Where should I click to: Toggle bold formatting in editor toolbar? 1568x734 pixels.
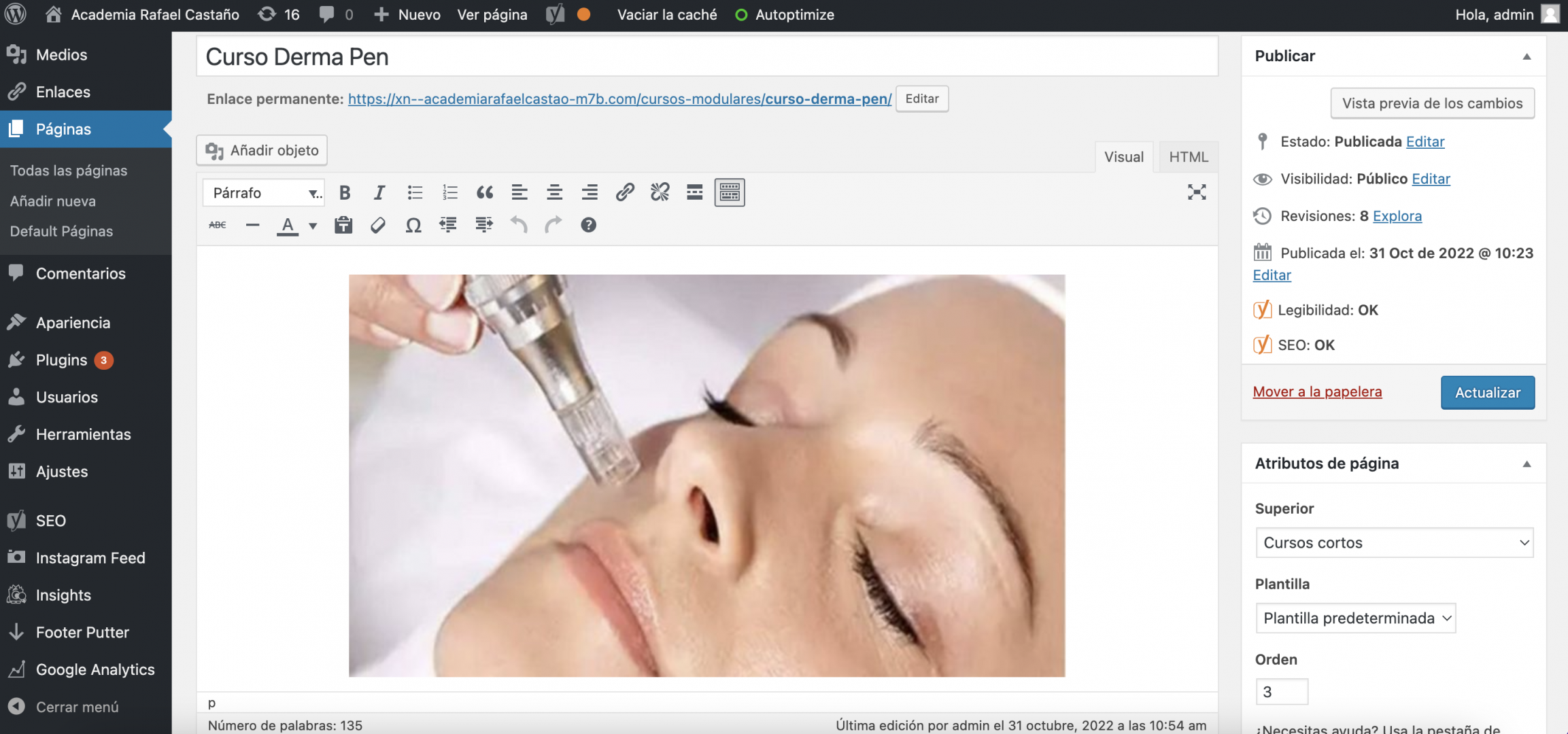(345, 193)
